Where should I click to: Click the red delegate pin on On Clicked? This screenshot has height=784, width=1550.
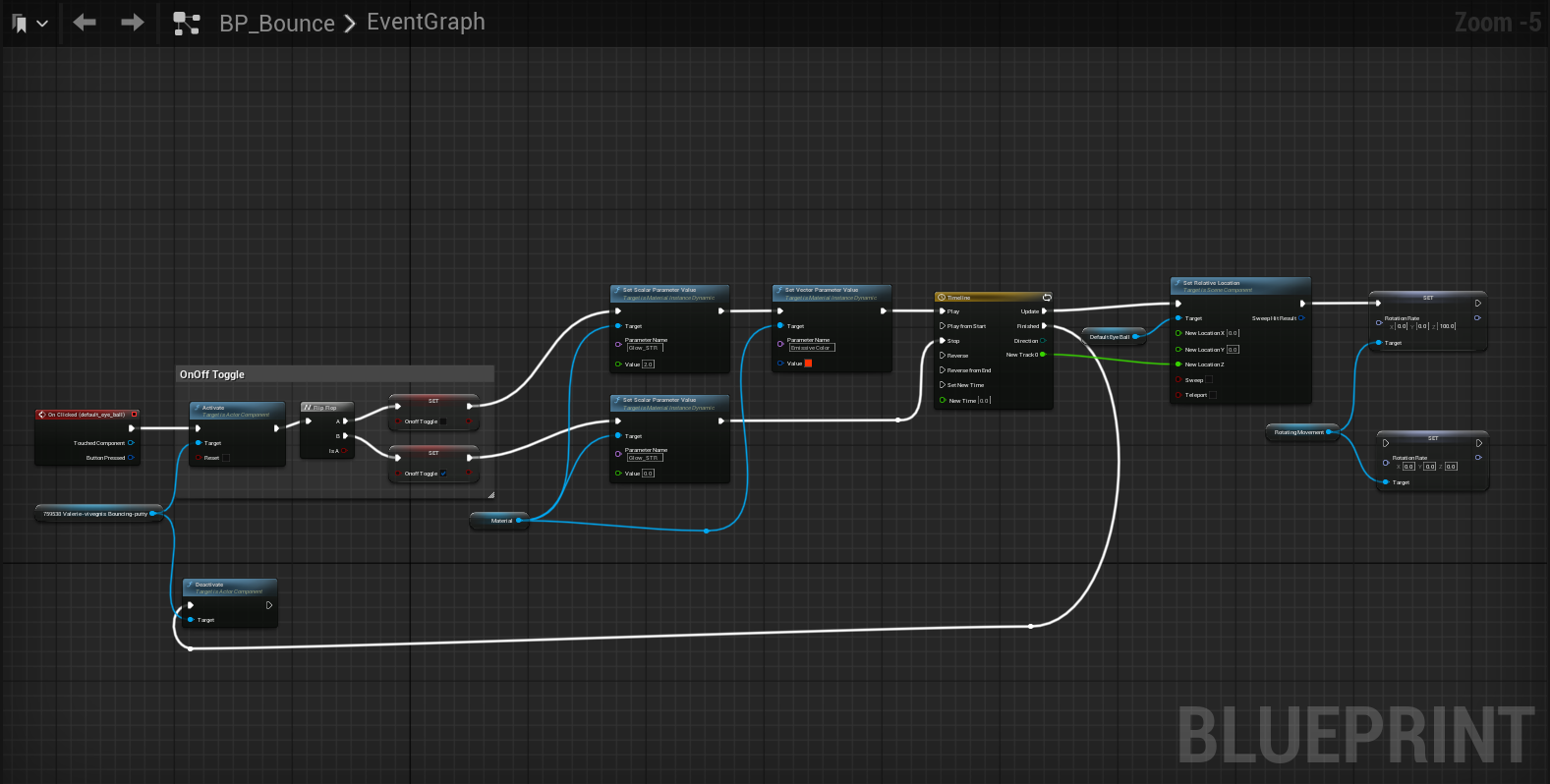click(x=135, y=415)
